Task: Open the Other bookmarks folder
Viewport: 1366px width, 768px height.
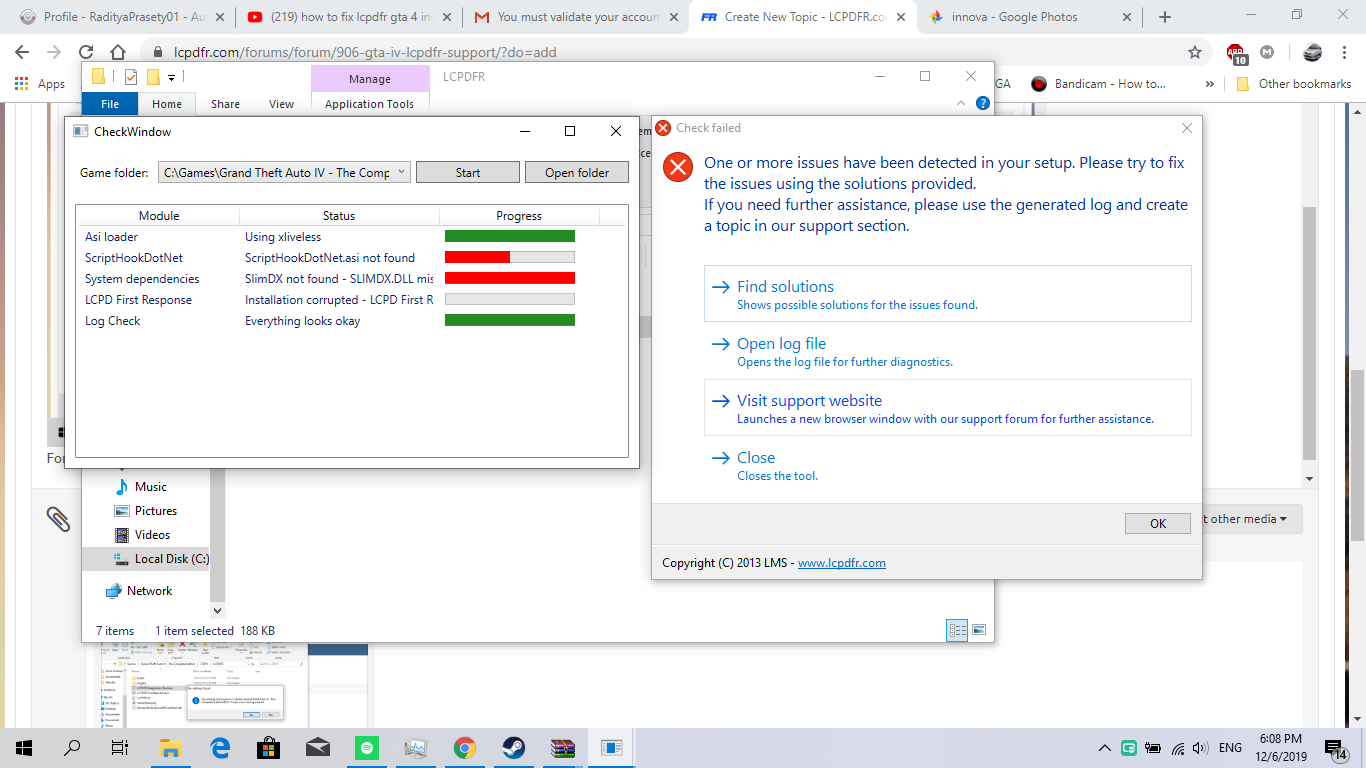Action: pyautogui.click(x=1294, y=84)
